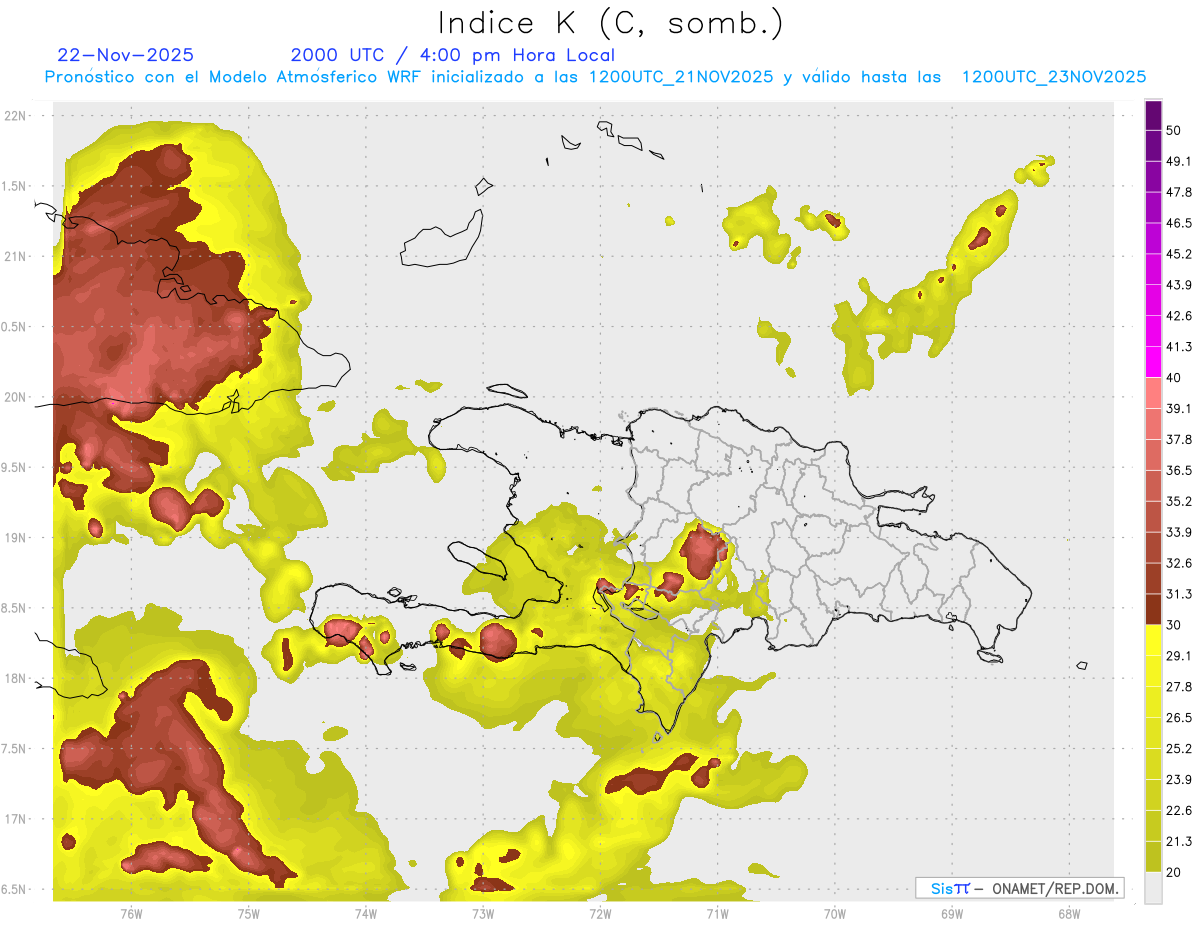1200x927 pixels.
Task: Click legend value '29.1'
Action: point(1179,656)
